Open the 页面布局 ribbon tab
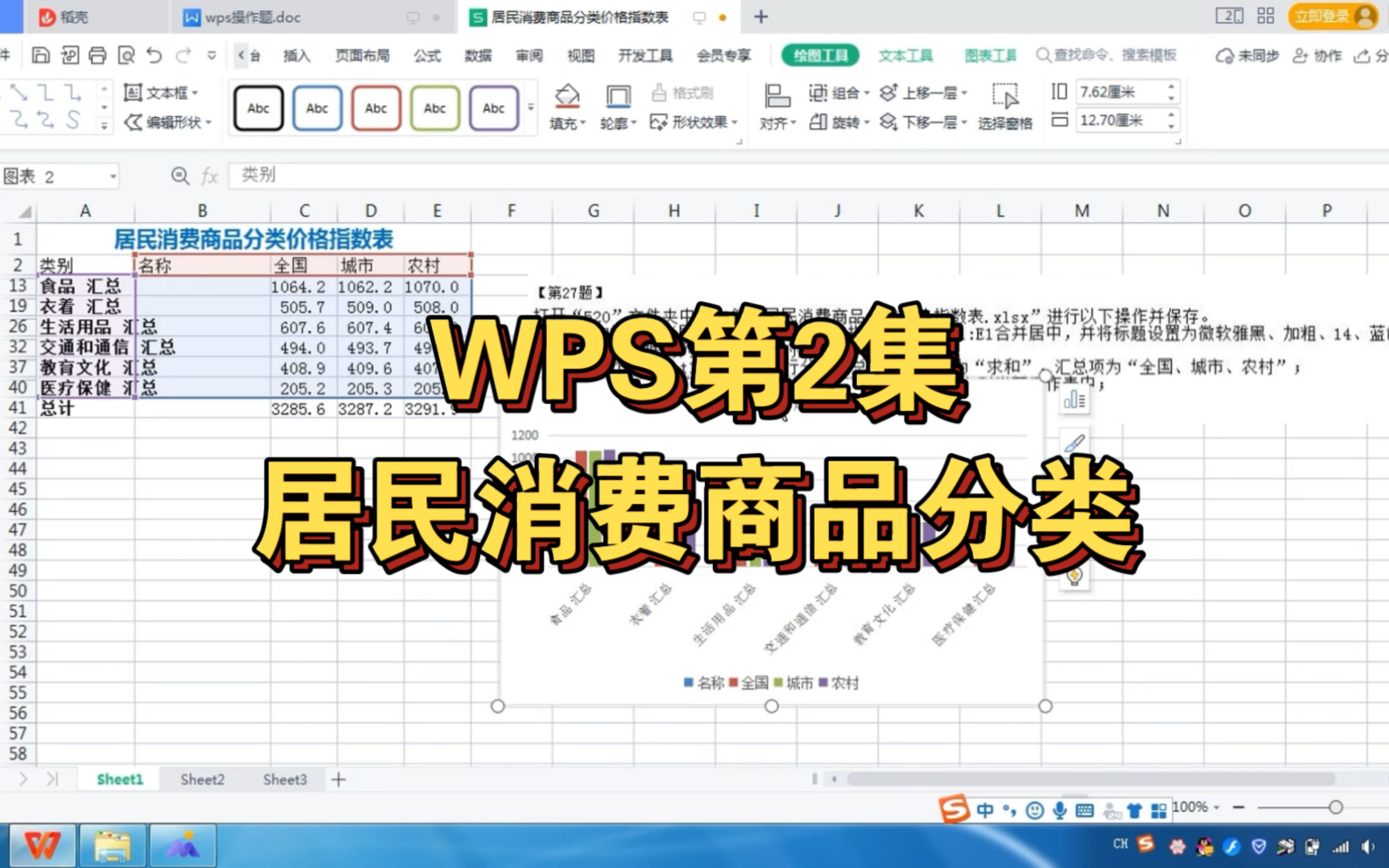Screen dimensions: 1389x868 [x=362, y=55]
